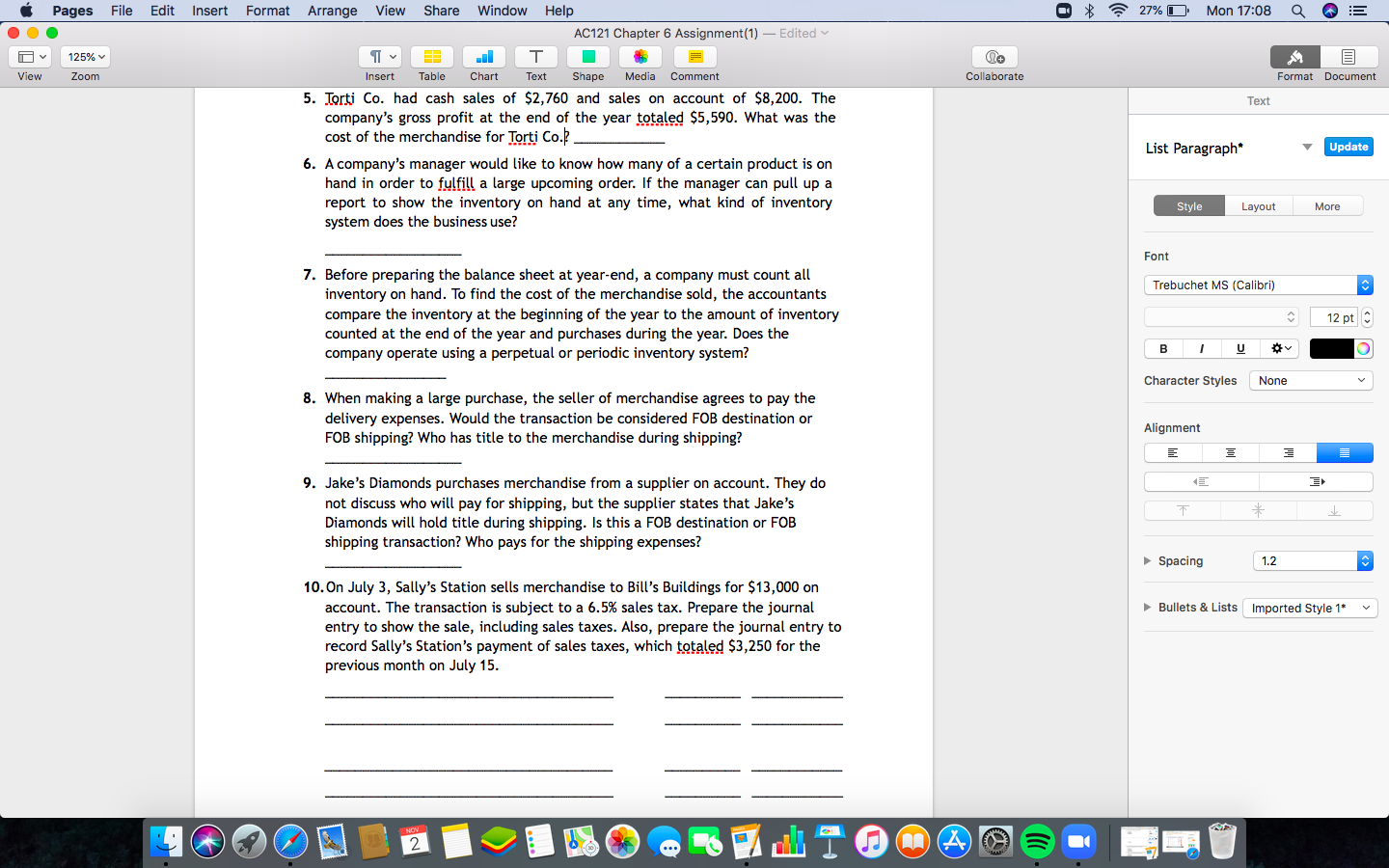Insert a Shape
1389x868 pixels.
click(x=587, y=65)
